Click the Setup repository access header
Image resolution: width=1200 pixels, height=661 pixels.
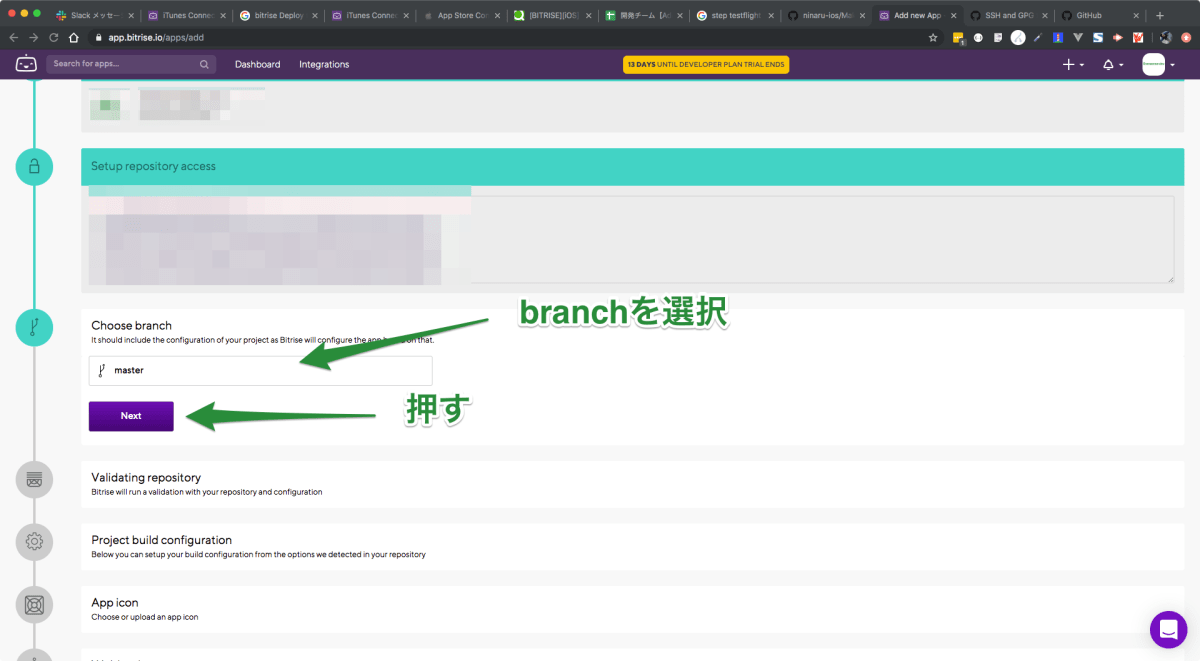pos(632,166)
